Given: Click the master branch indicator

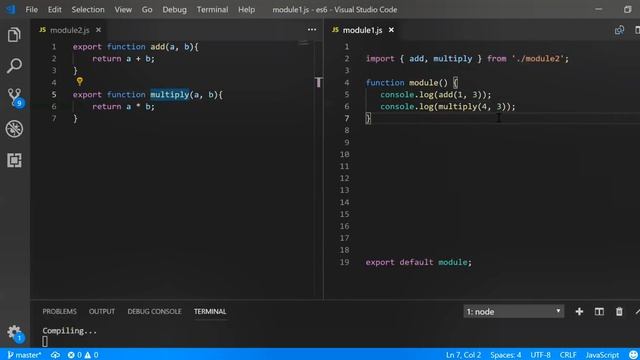Looking at the screenshot, I should [24, 355].
